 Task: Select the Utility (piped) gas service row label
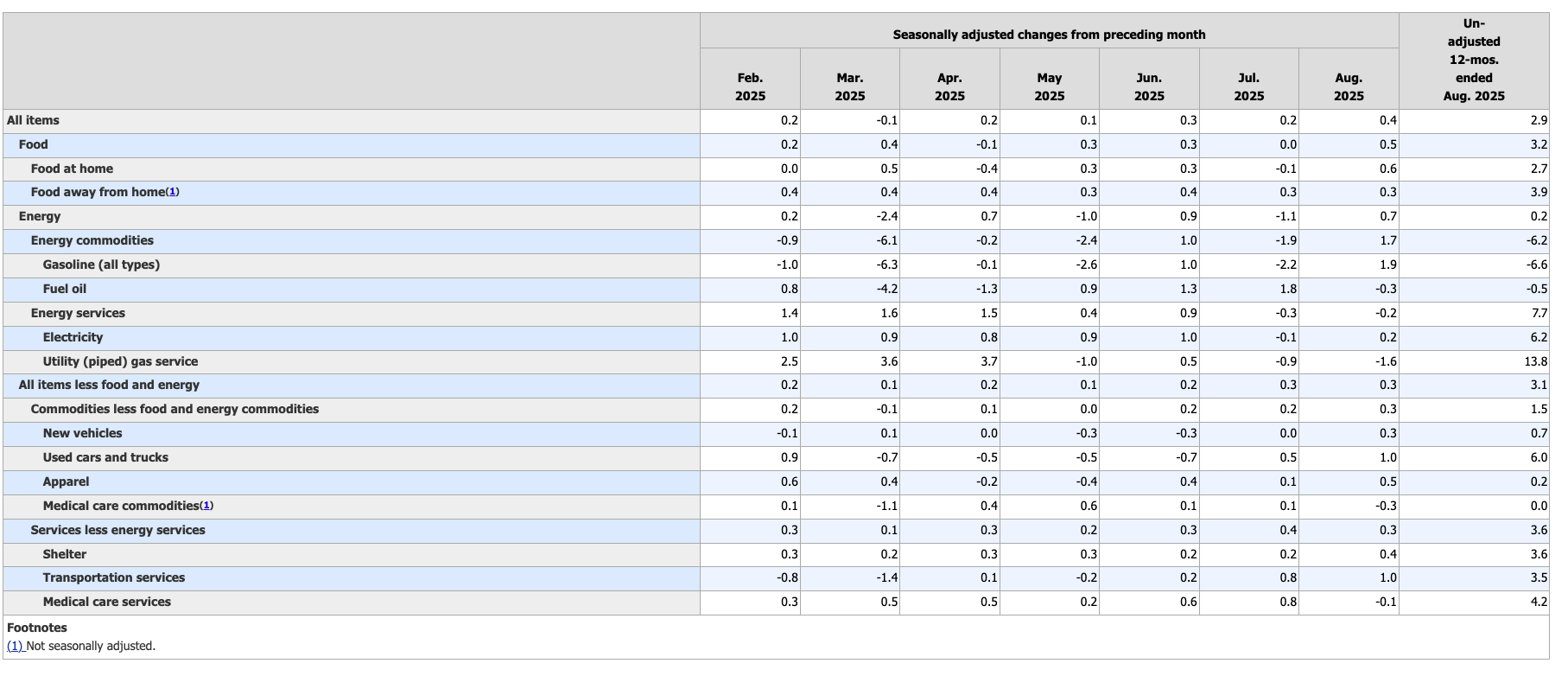(120, 361)
